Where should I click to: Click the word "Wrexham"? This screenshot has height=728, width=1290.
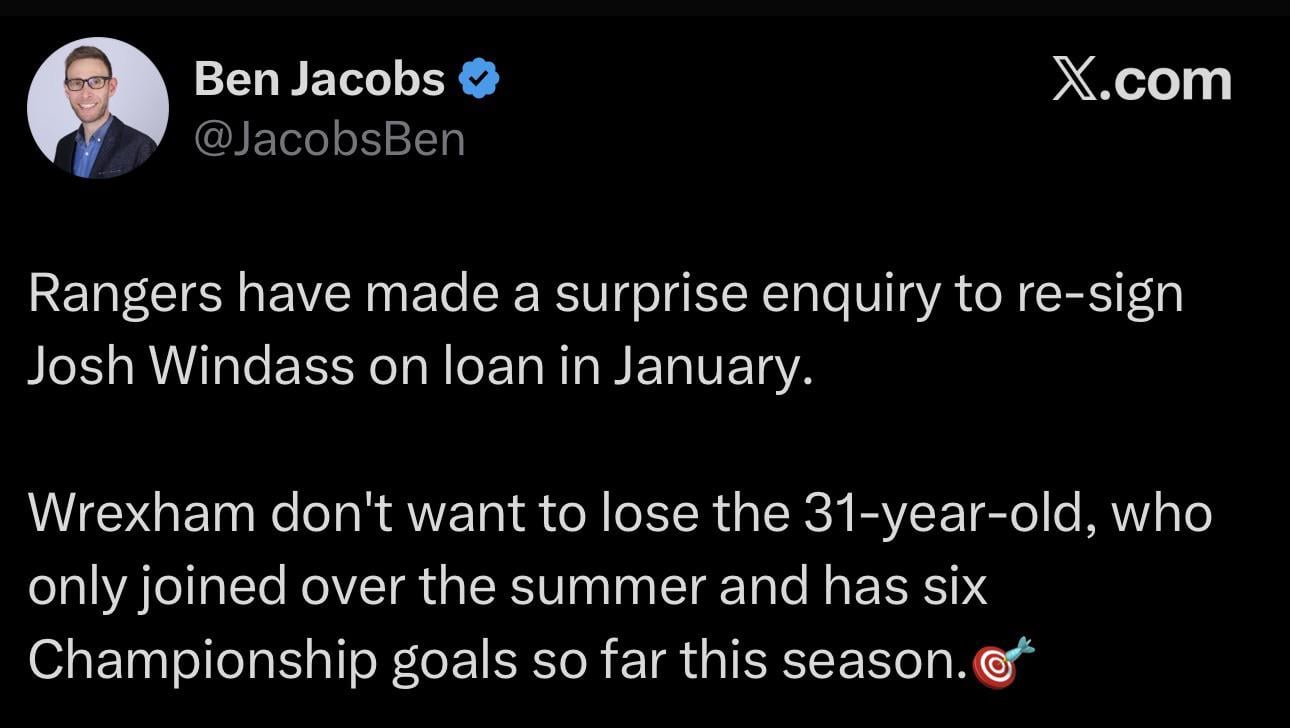[x=142, y=515]
